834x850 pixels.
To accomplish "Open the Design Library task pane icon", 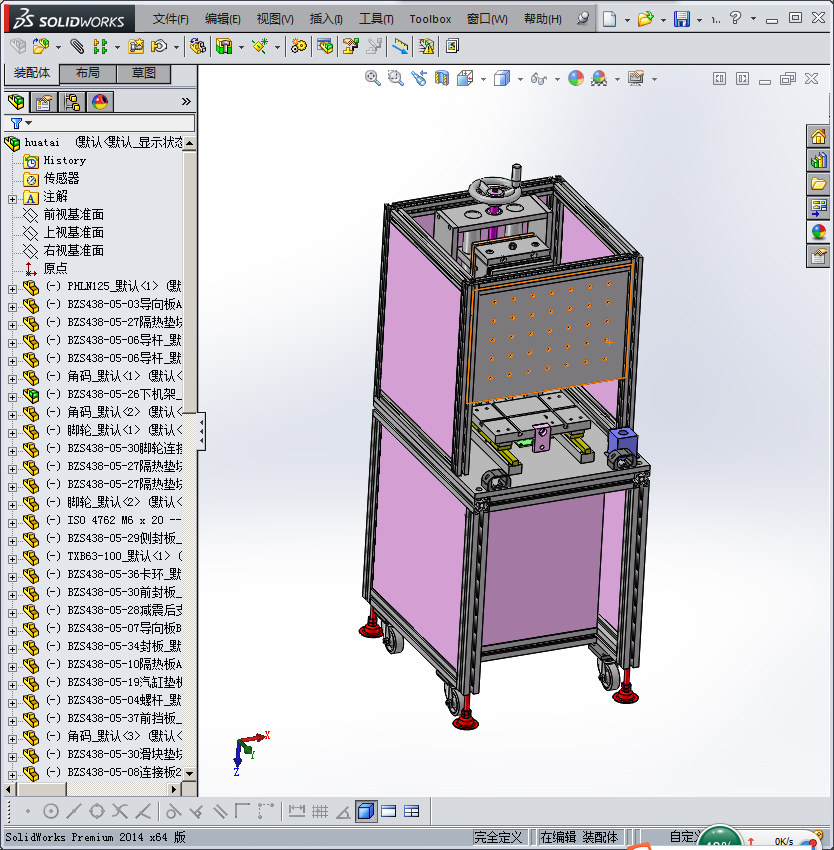I will [x=818, y=160].
